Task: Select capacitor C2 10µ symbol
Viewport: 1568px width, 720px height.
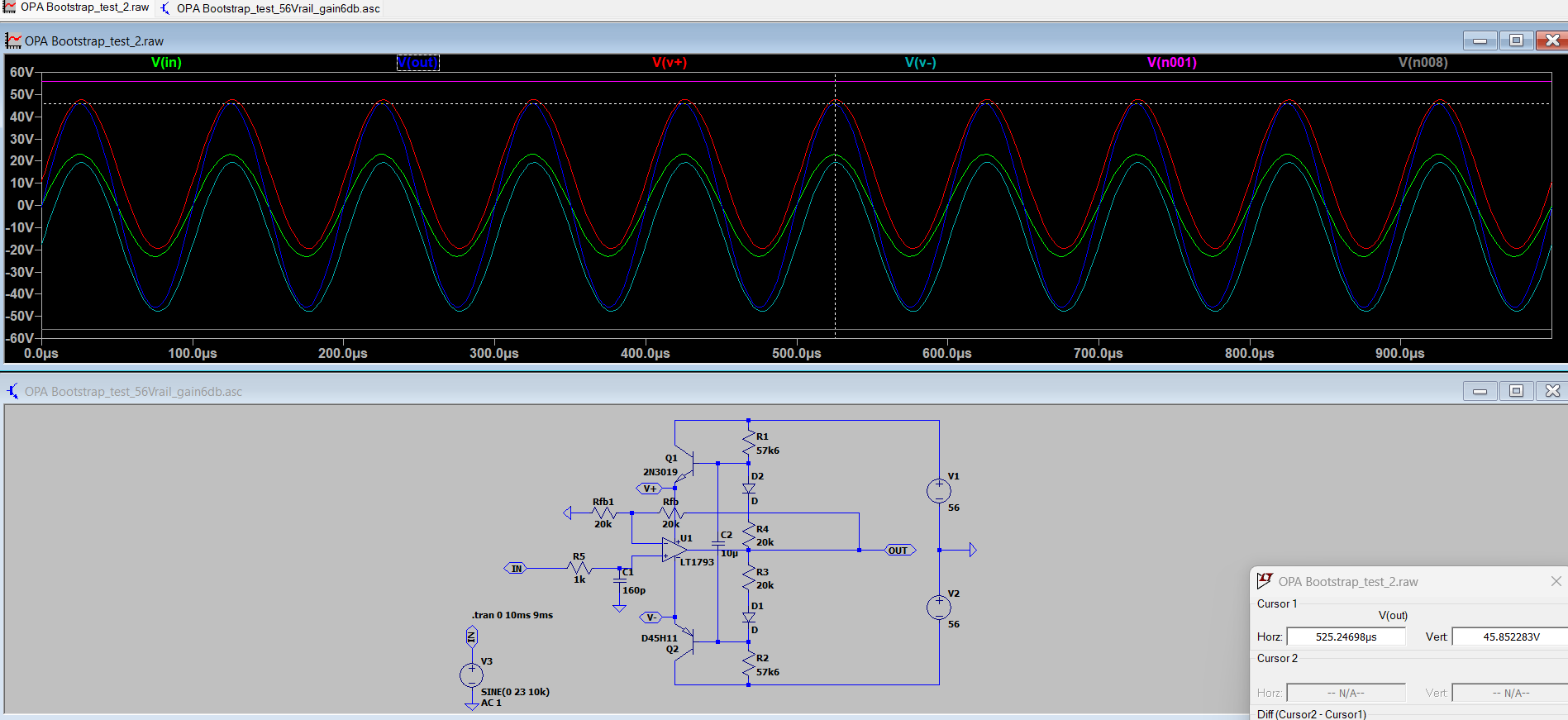Action: (x=717, y=545)
